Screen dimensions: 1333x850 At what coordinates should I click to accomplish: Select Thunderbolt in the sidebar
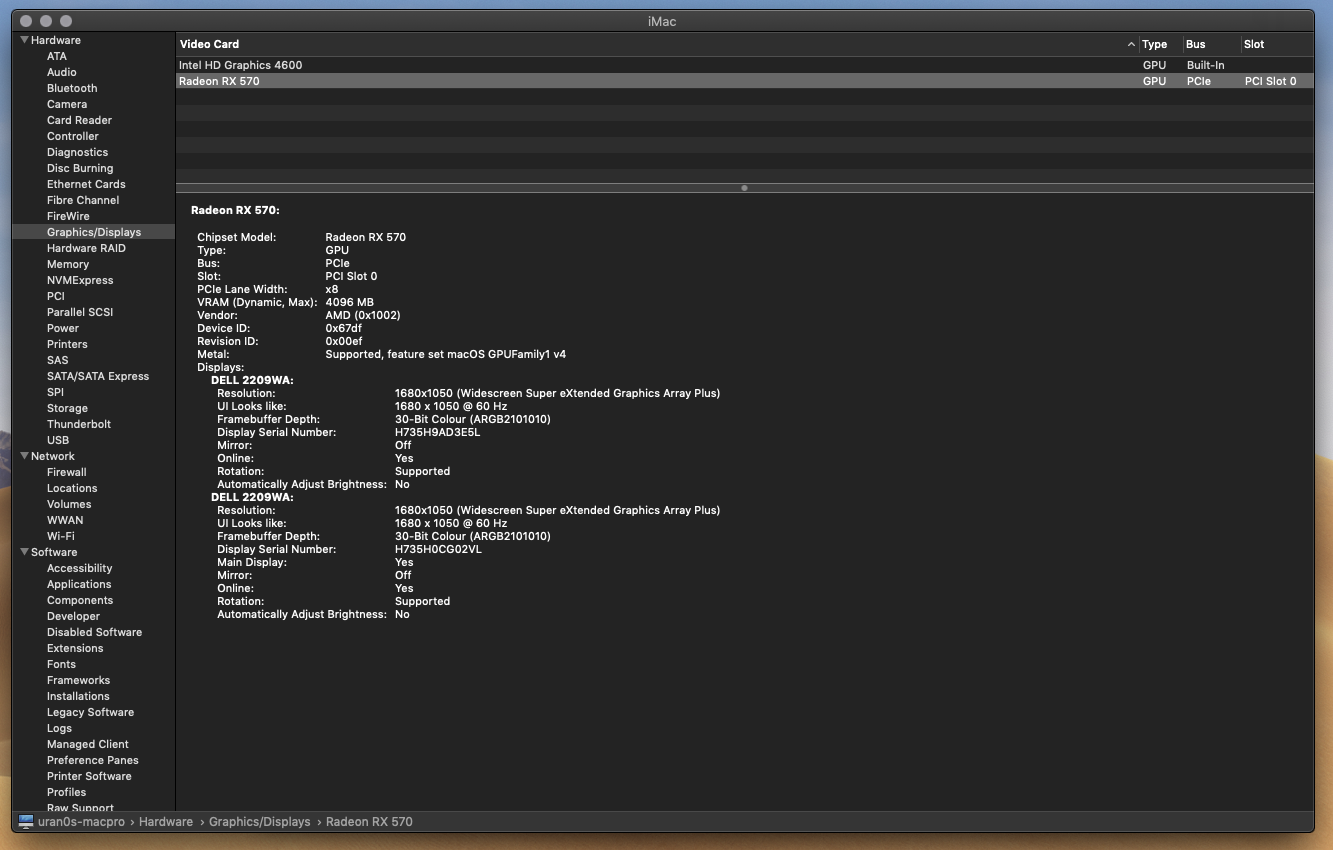coord(79,424)
